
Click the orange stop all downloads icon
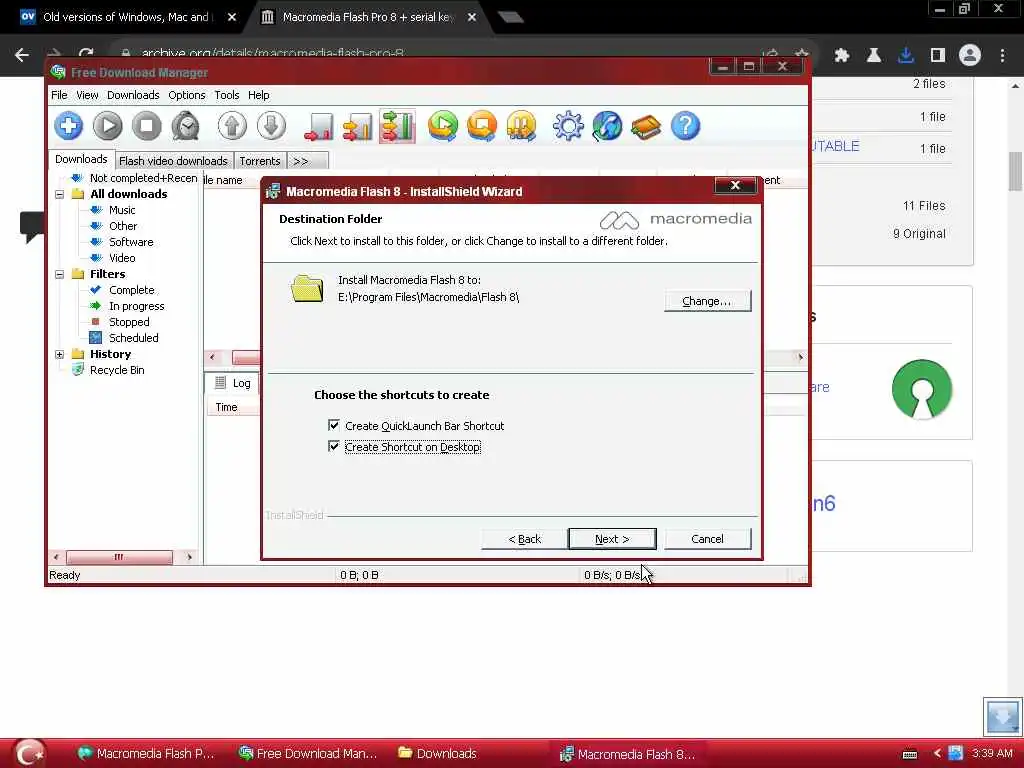tap(482, 125)
